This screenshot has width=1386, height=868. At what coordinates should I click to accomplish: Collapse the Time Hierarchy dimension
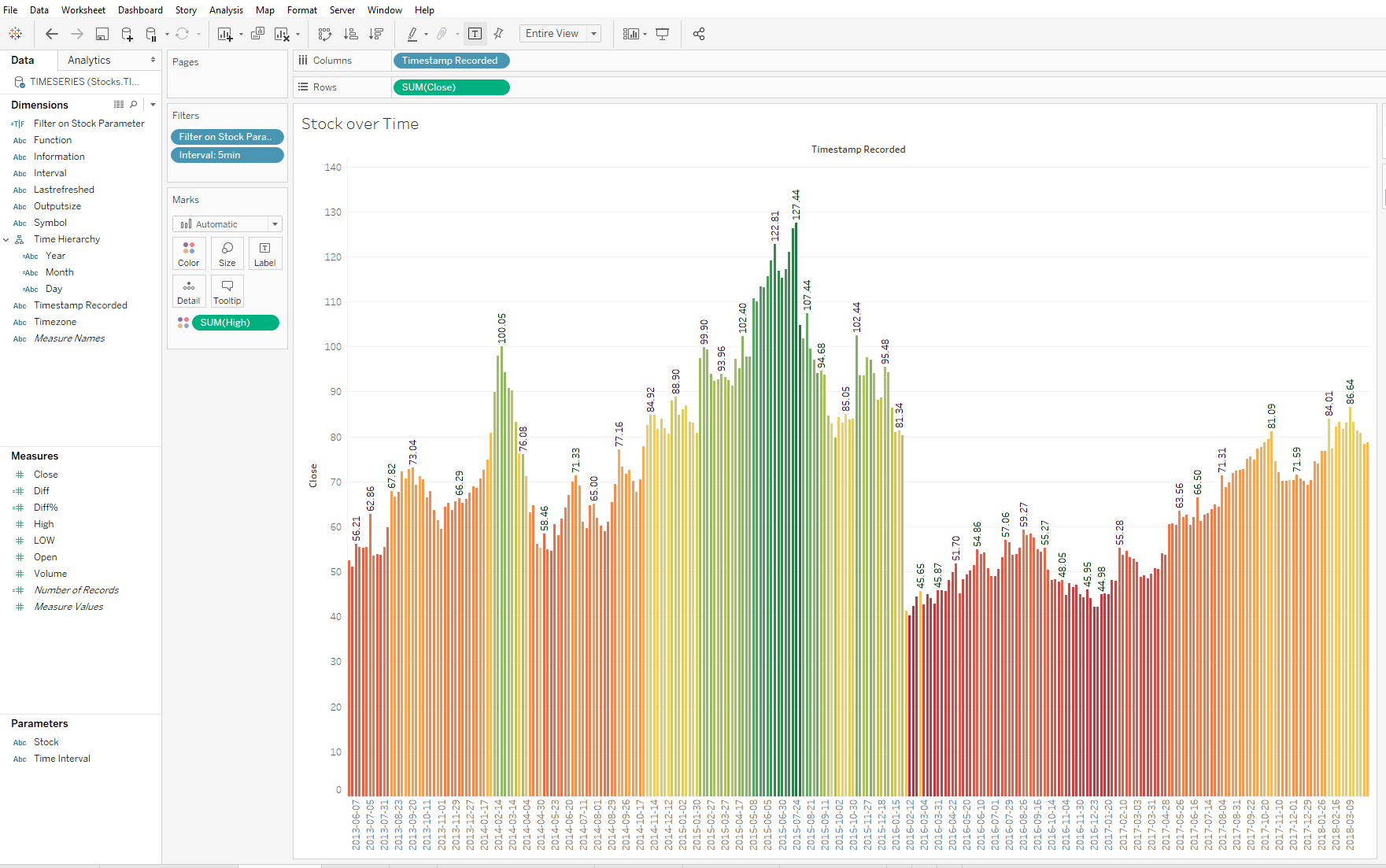[x=6, y=238]
